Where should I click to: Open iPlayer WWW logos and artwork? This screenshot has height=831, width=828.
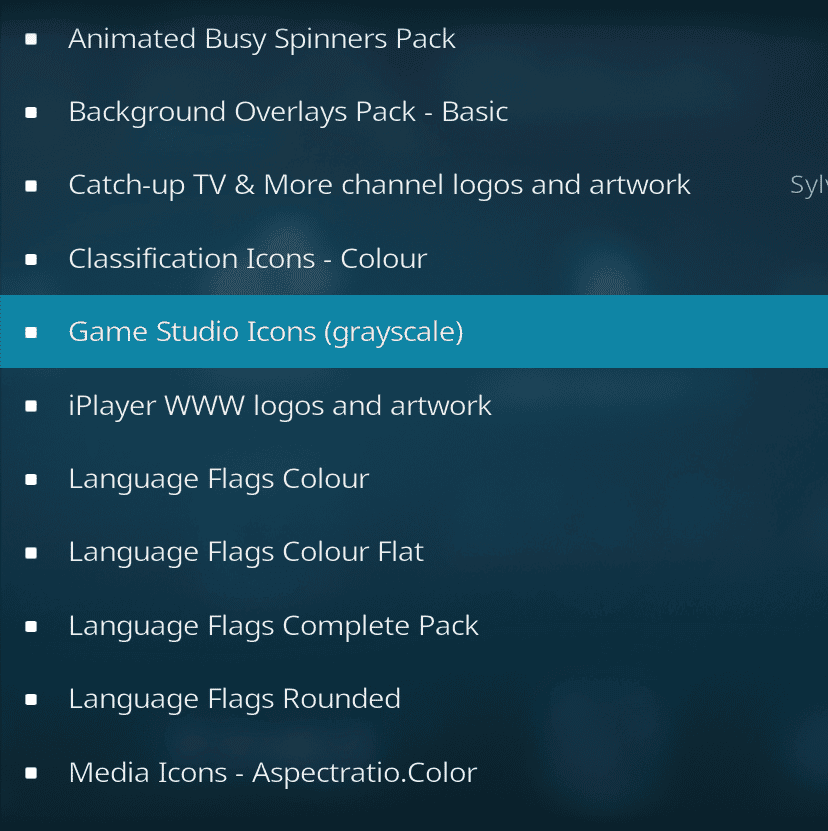point(280,405)
